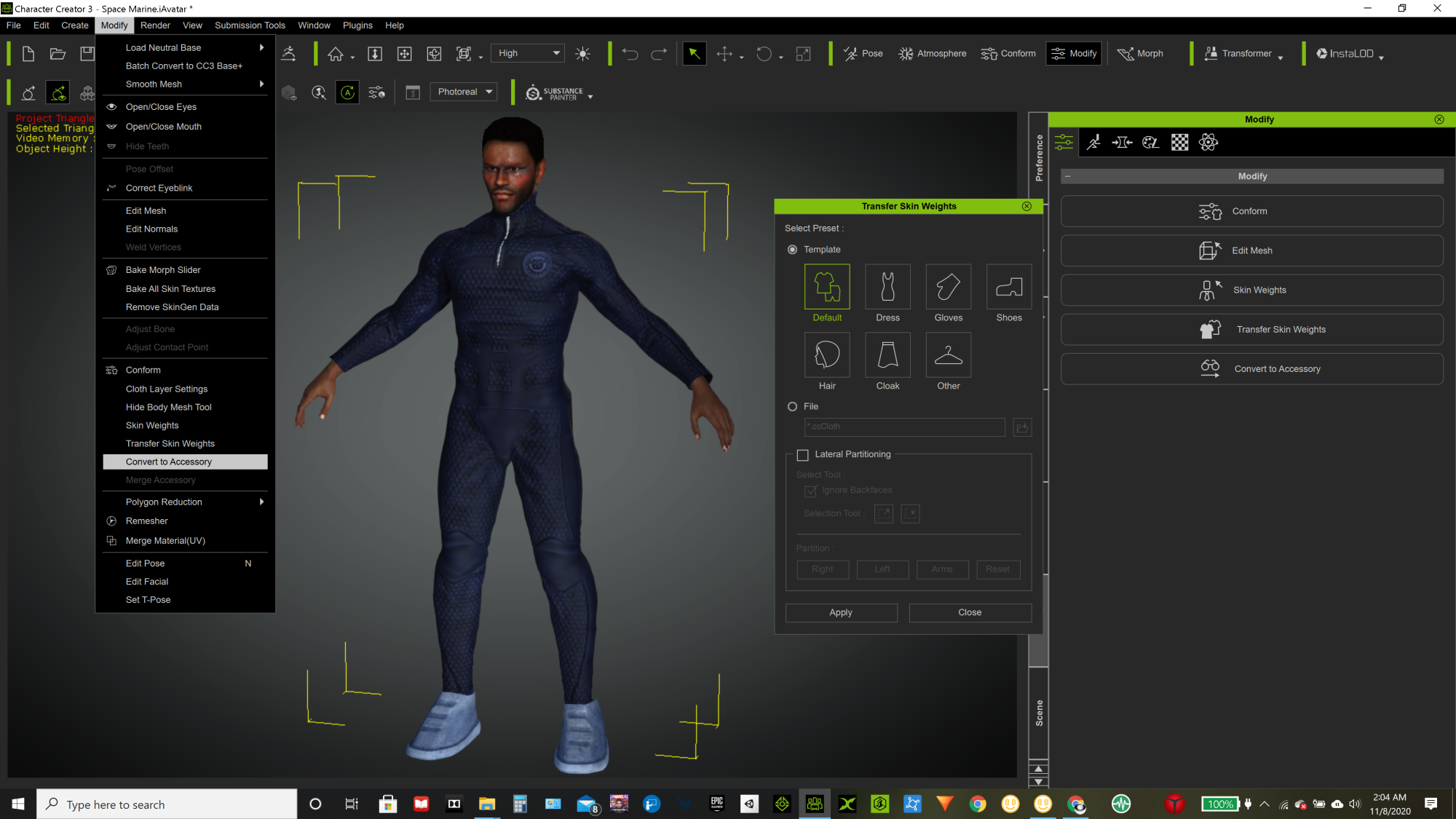Expand the Transformer dropdown arrow

tap(1280, 58)
